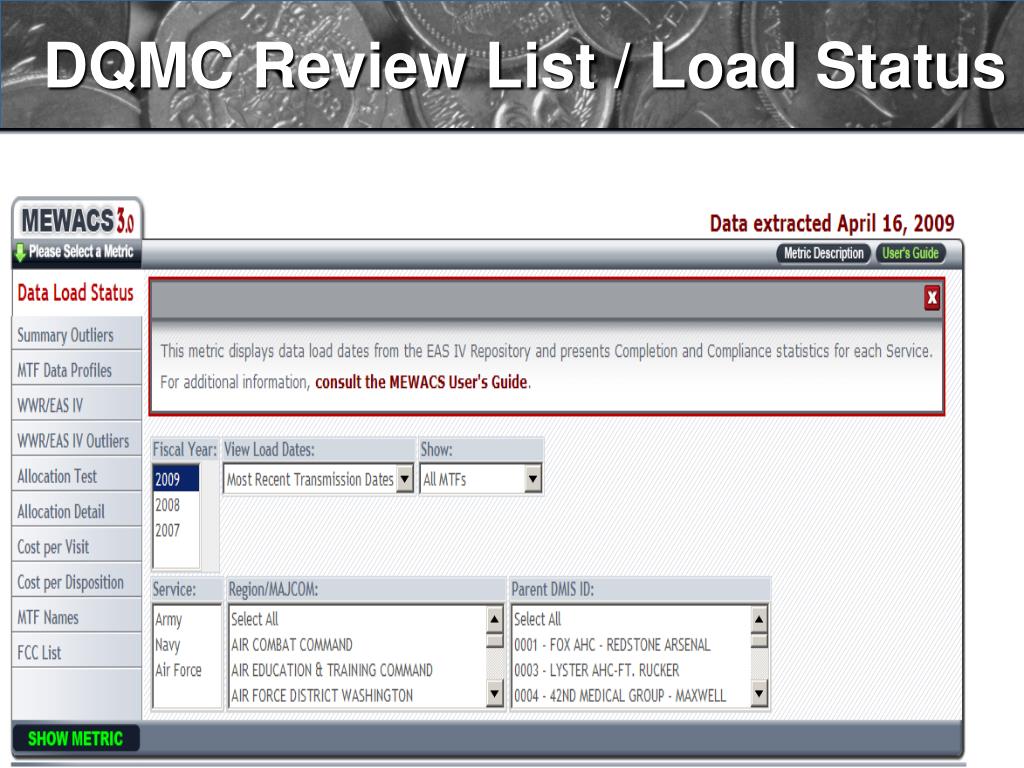Click the Region/MAJCOM scrollbar thumb
The height and width of the screenshot is (768, 1024).
[495, 641]
